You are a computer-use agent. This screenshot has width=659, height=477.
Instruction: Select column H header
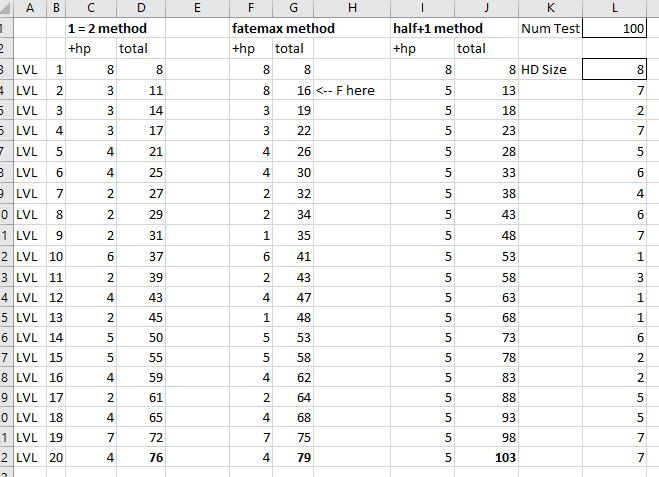click(352, 8)
